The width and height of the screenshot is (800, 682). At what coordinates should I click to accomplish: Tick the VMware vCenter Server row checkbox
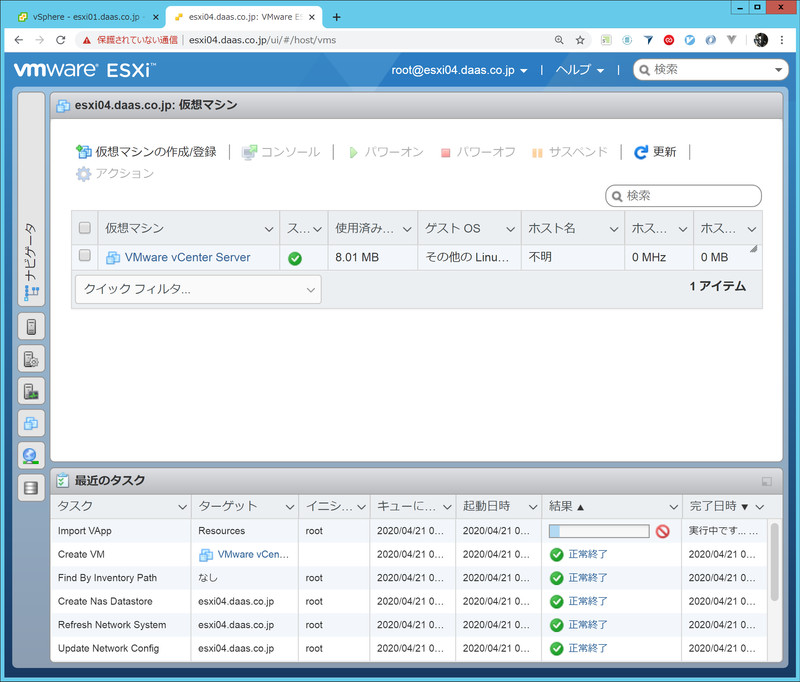pyautogui.click(x=85, y=257)
